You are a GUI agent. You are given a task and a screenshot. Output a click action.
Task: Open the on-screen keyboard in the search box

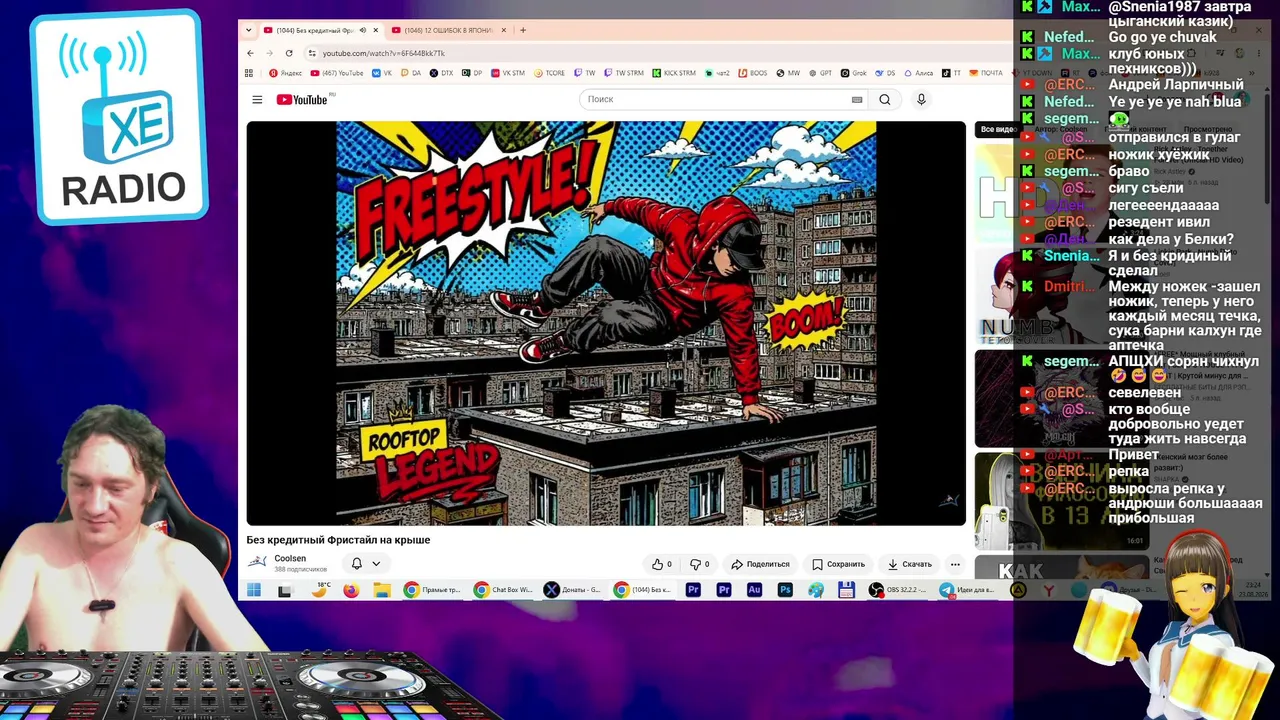[857, 100]
